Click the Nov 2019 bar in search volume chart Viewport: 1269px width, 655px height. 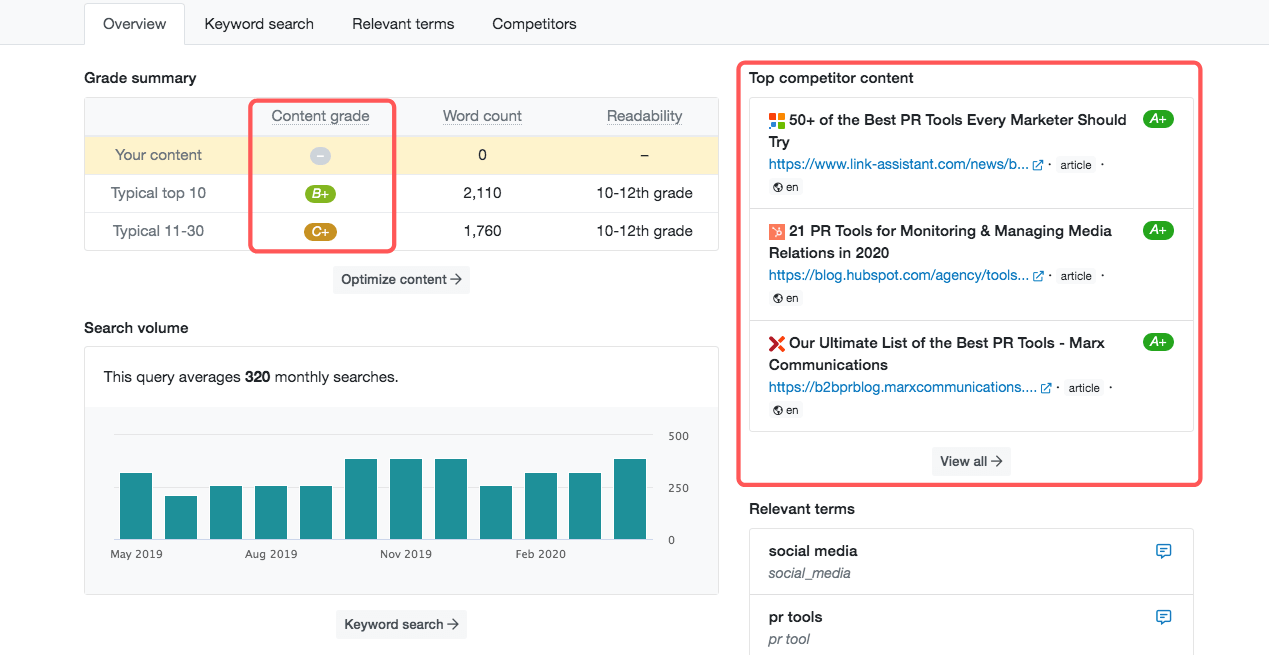tap(406, 500)
